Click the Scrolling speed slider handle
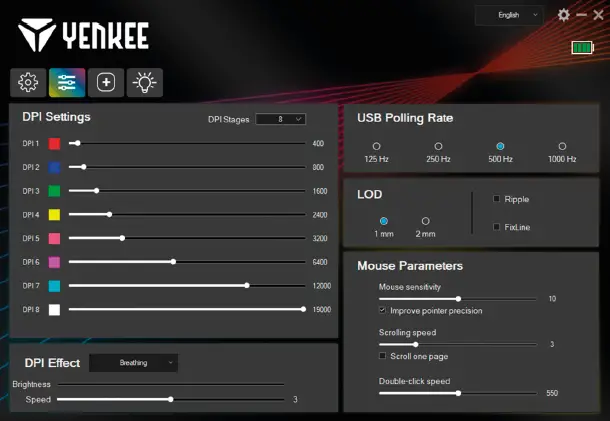The image size is (610, 421). click(416, 344)
